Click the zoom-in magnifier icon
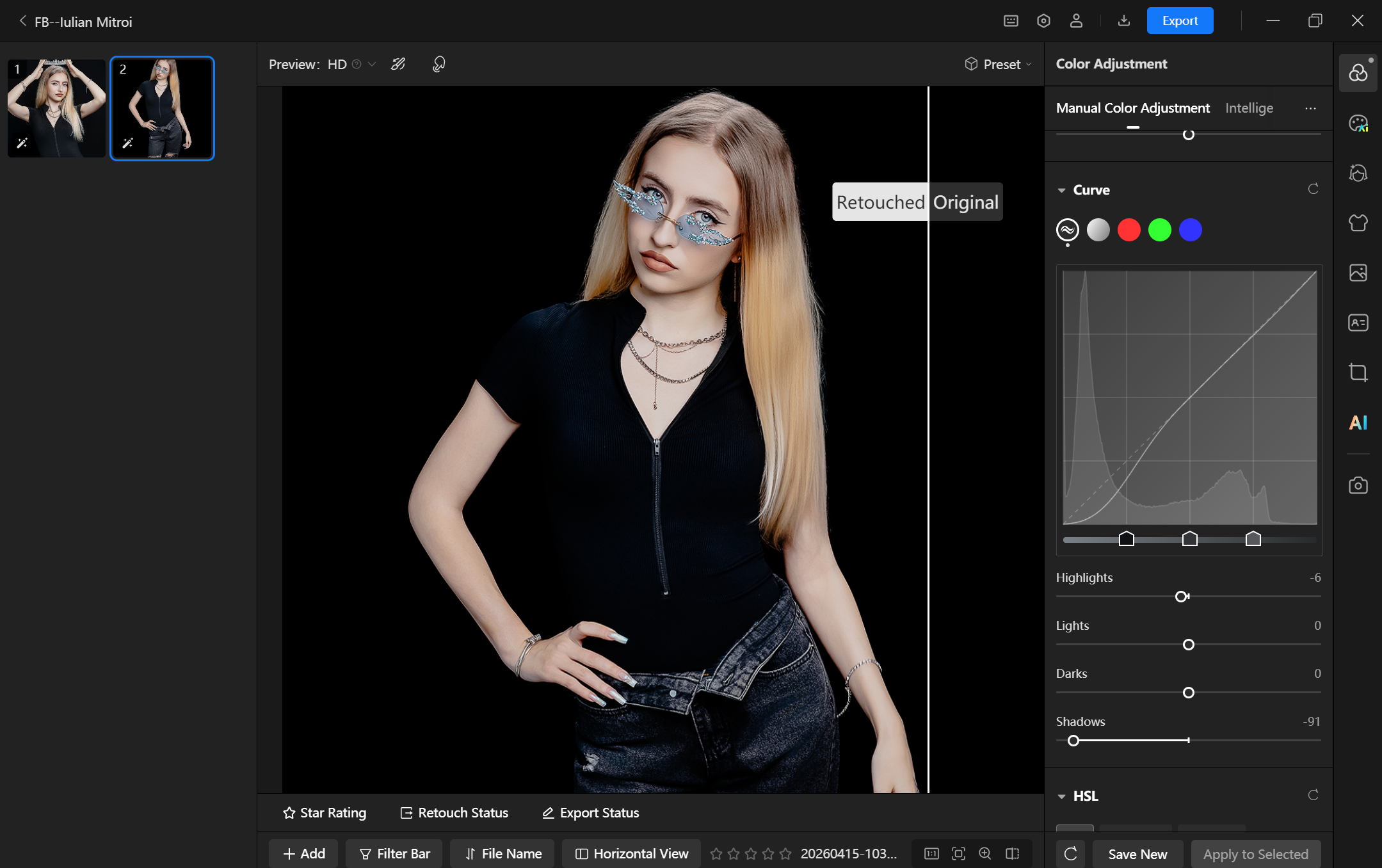 (985, 853)
